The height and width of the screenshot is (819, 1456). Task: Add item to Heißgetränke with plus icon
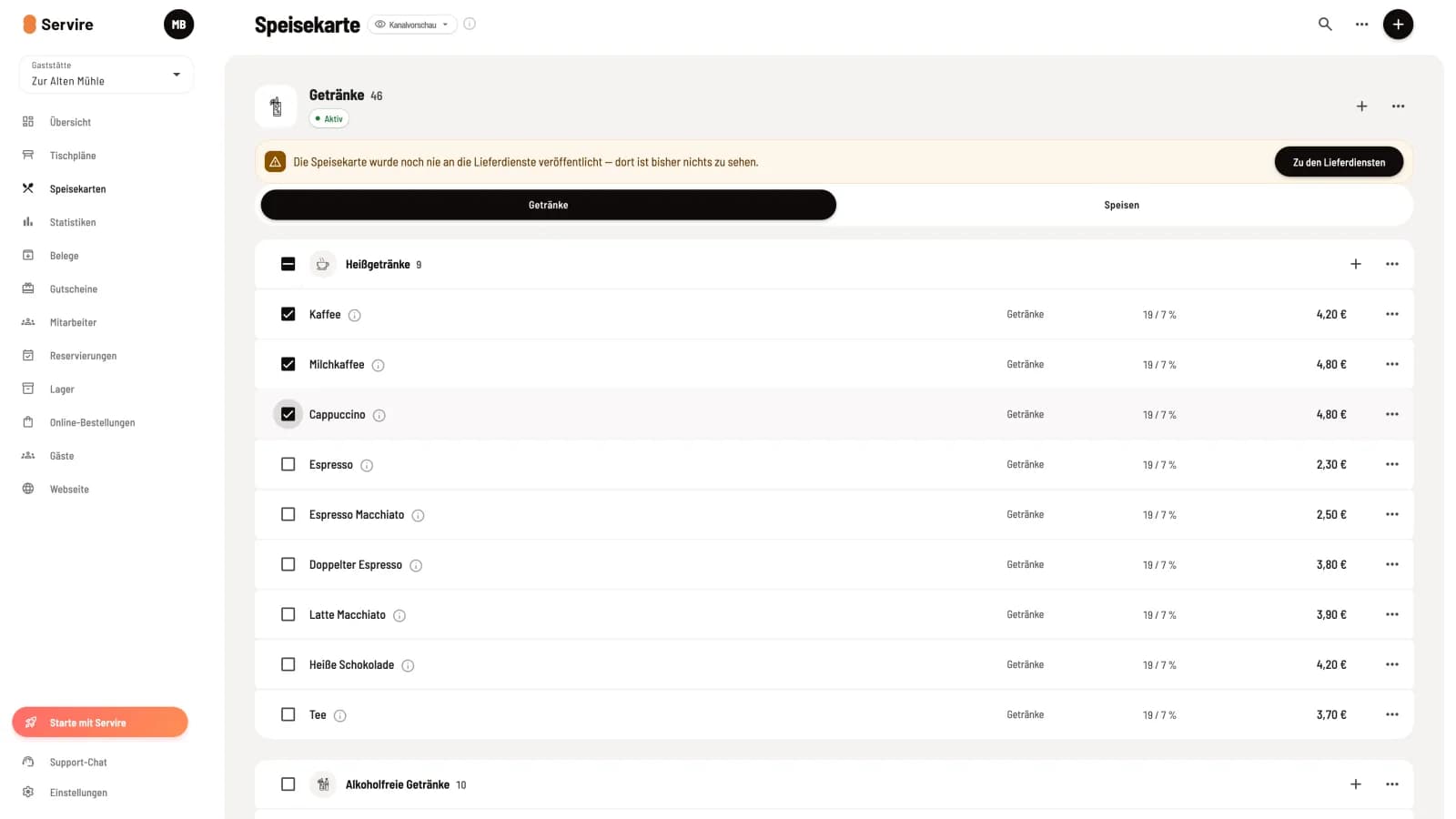1356,264
